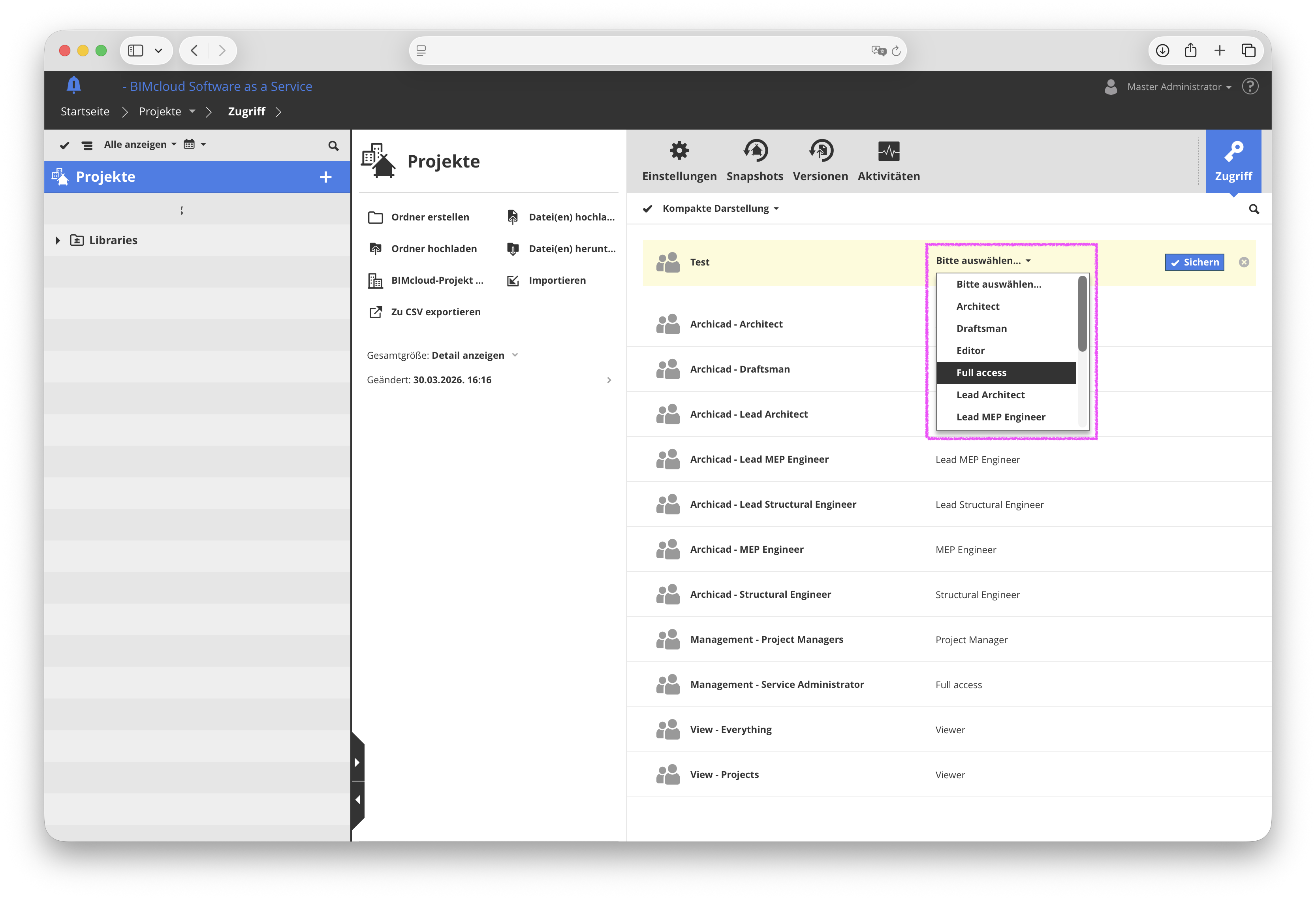Screen dimensions: 1316x900
Task: Click Archicad - Lead Structural Engineer group icon
Action: [667, 504]
